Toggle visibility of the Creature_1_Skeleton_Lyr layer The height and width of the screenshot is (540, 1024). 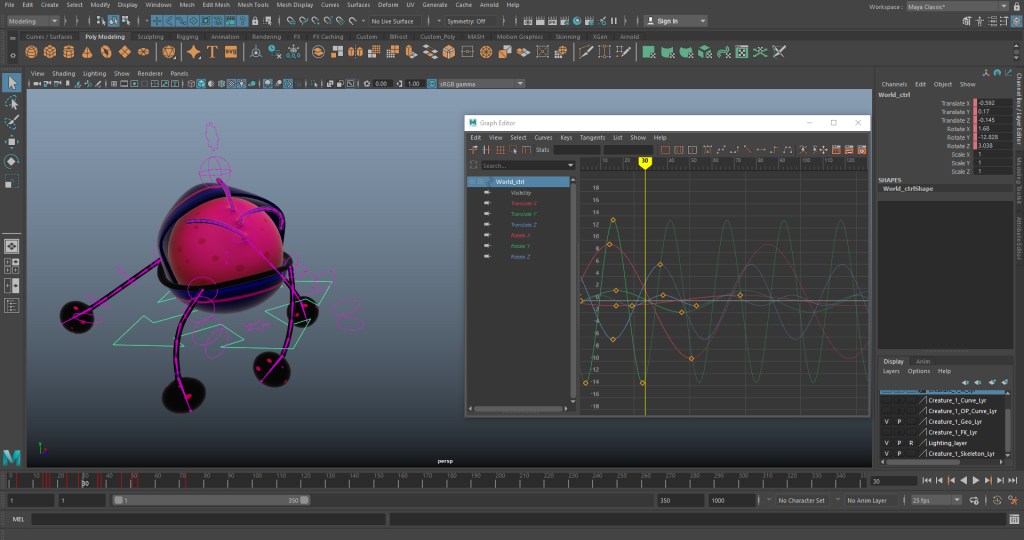pyautogui.click(x=886, y=453)
